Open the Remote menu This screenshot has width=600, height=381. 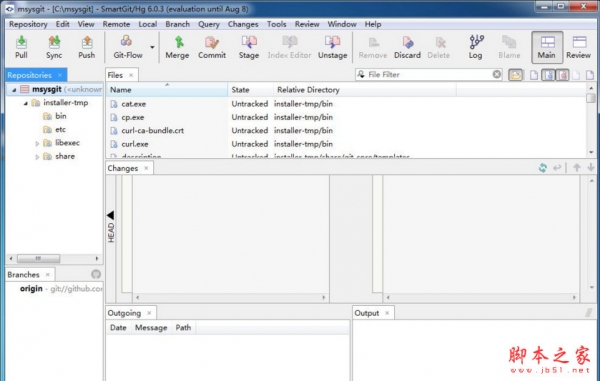(116, 24)
